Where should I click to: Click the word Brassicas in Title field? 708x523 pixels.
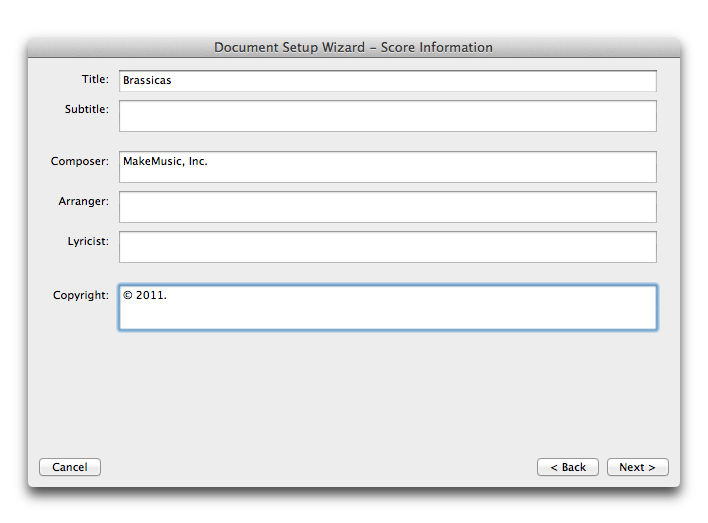point(147,80)
